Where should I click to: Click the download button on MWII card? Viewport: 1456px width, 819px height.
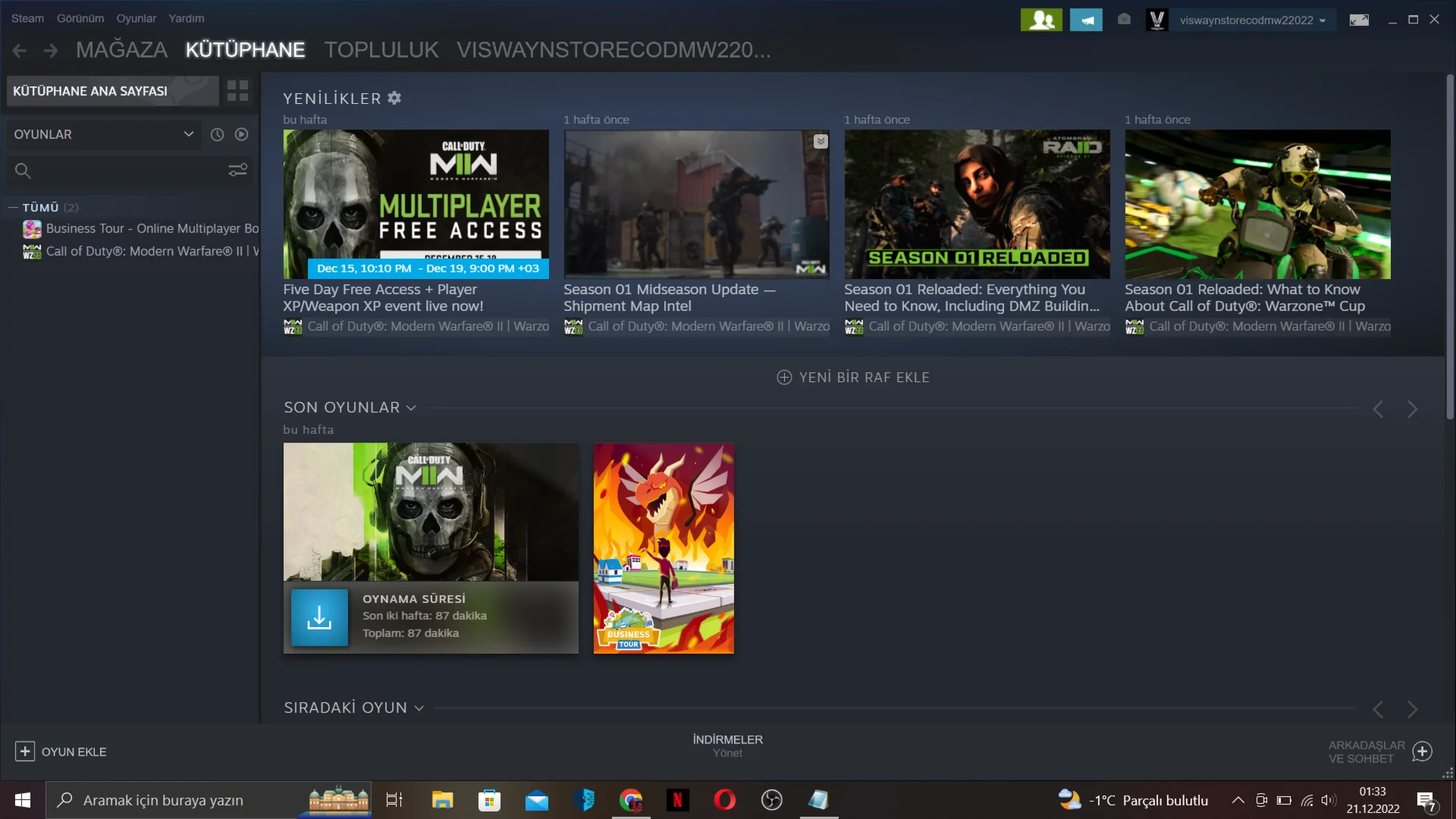pos(319,618)
